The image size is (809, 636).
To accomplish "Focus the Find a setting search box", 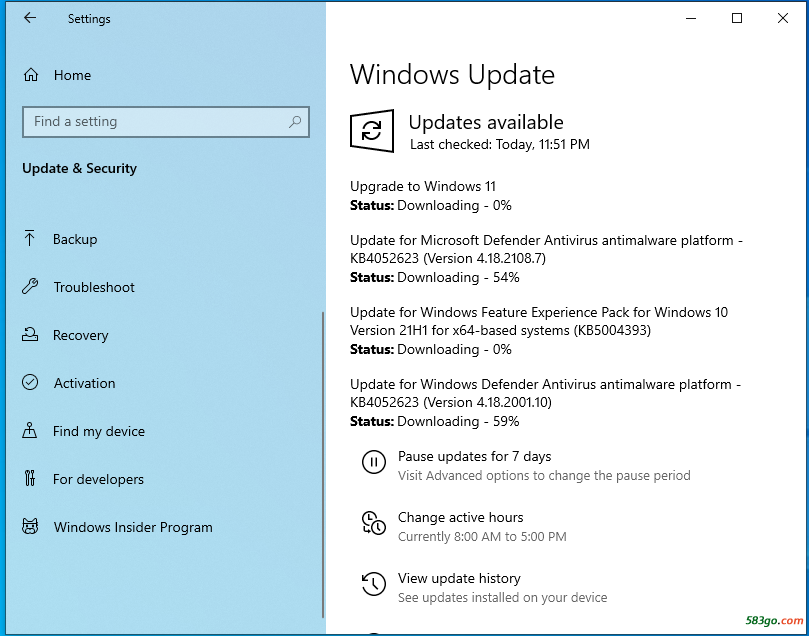I will pos(166,122).
